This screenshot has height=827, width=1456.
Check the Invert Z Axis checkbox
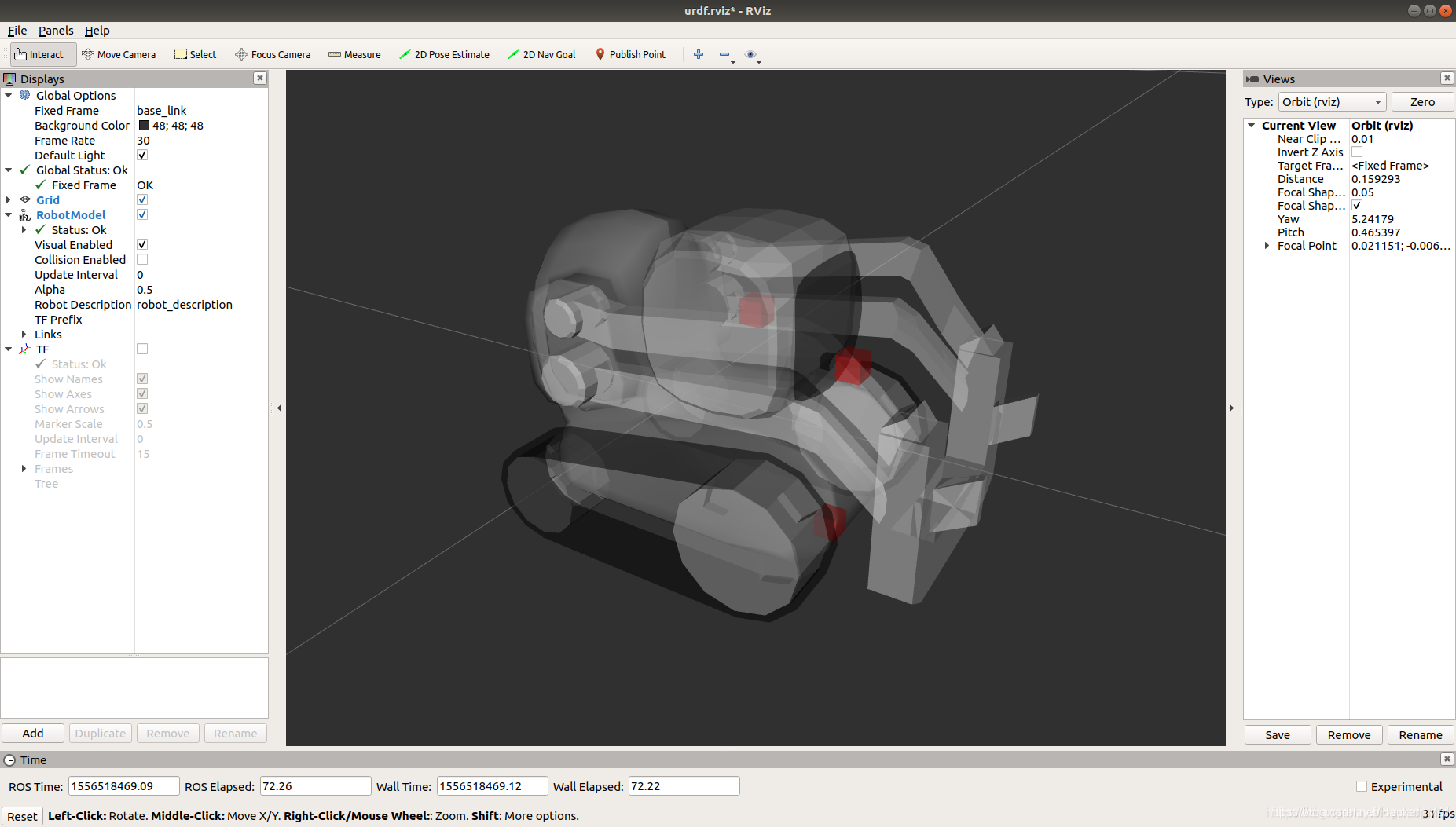click(1357, 152)
